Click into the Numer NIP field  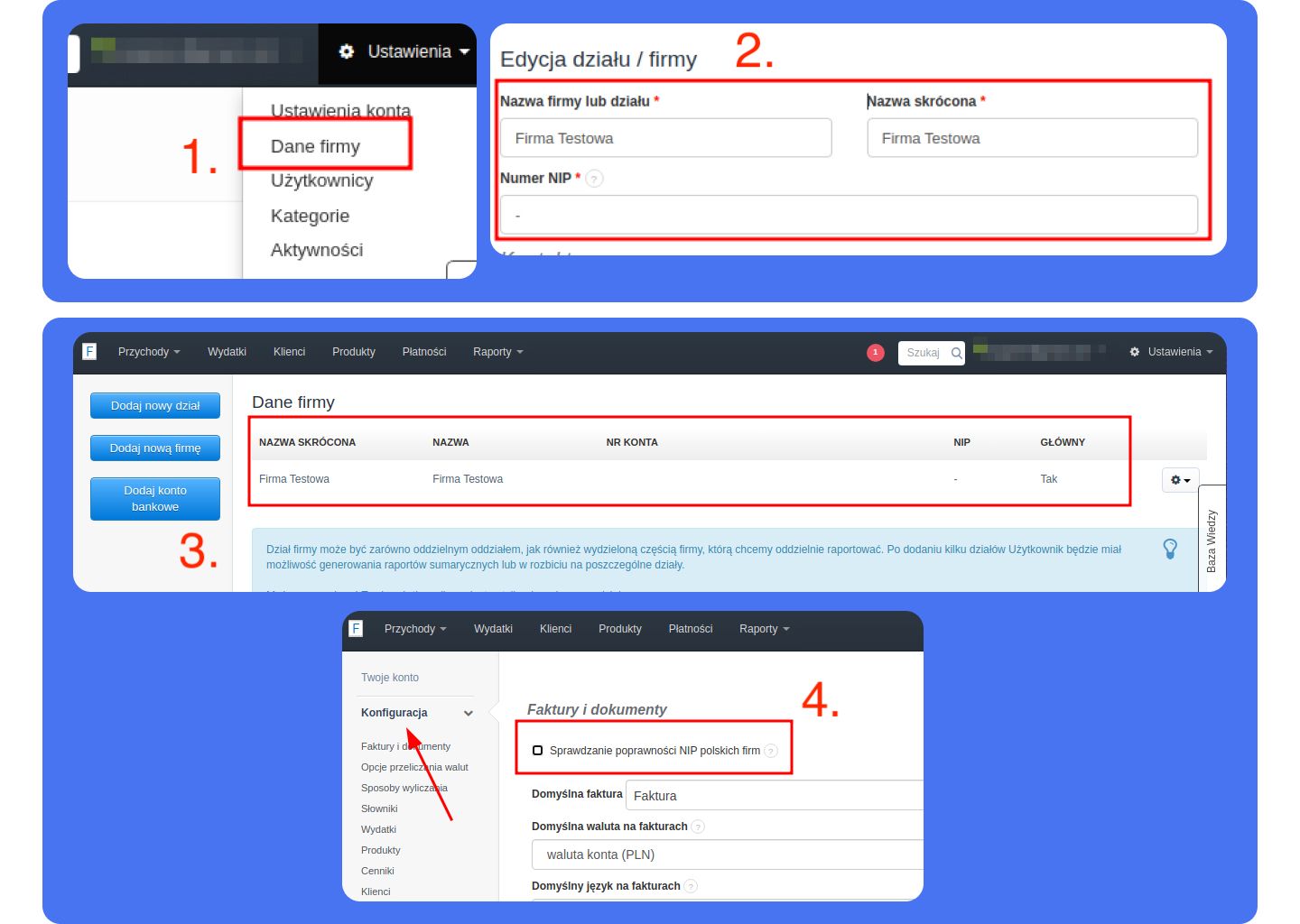pos(849,216)
